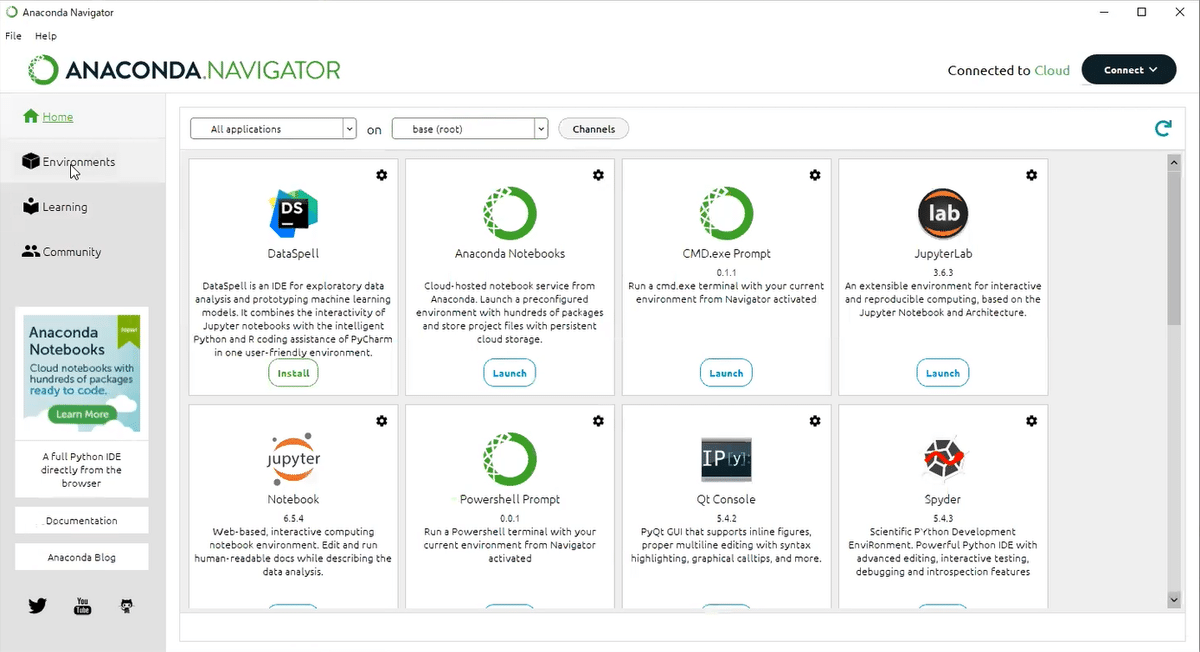Launch CMD.exe Prompt

point(726,373)
